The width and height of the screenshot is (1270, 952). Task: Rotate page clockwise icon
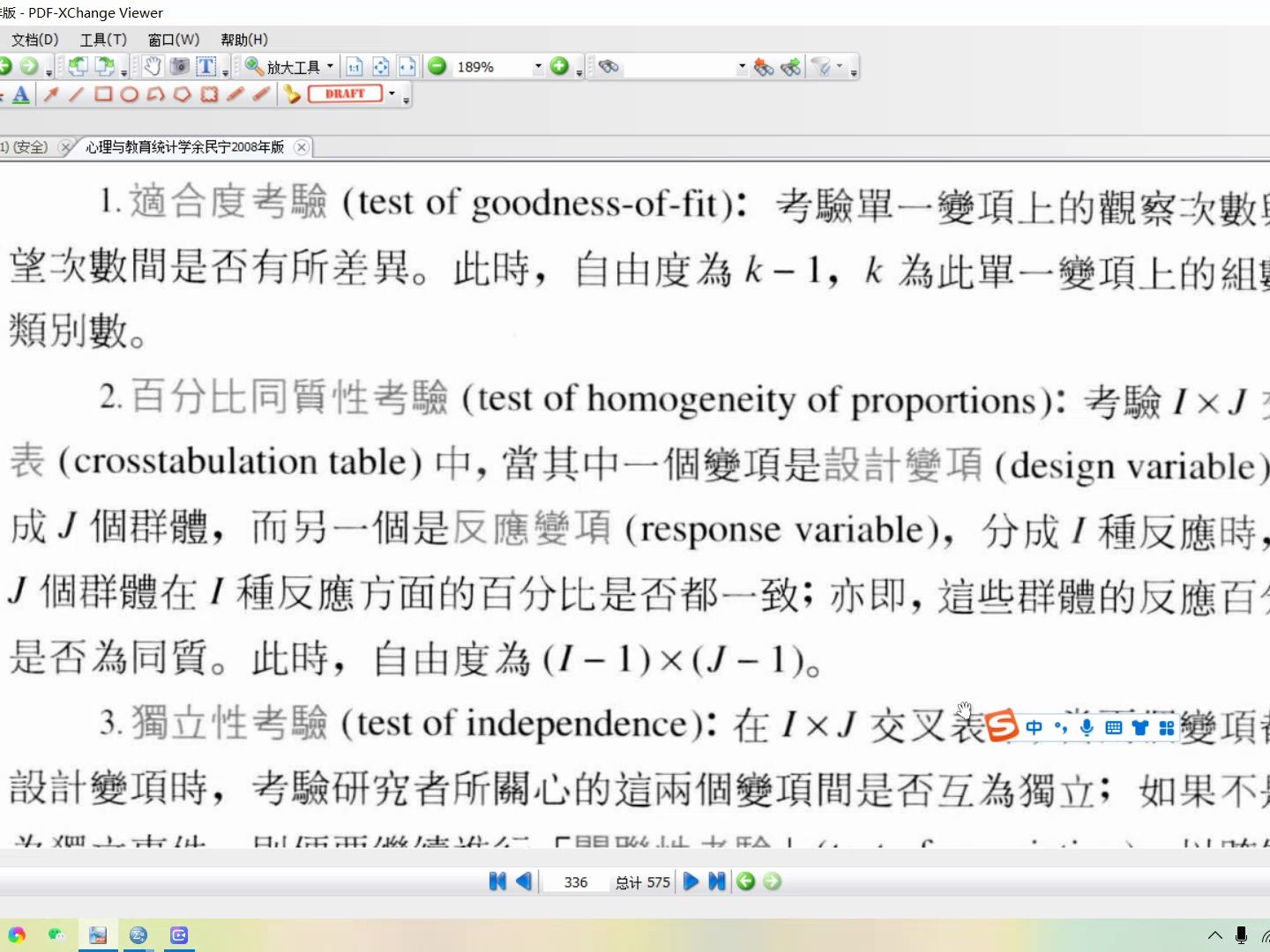(x=104, y=66)
